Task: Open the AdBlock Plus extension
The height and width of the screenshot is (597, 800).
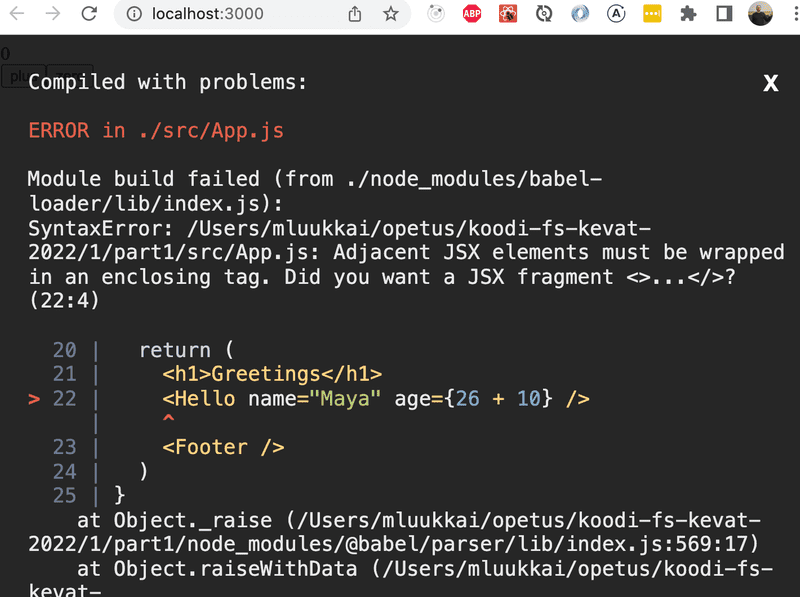Action: tap(471, 14)
